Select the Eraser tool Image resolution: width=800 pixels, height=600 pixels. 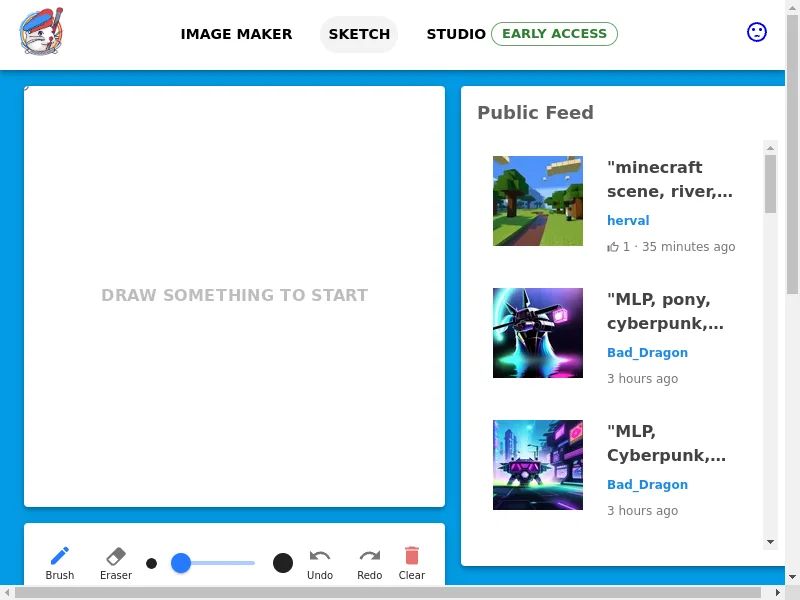[x=116, y=562]
